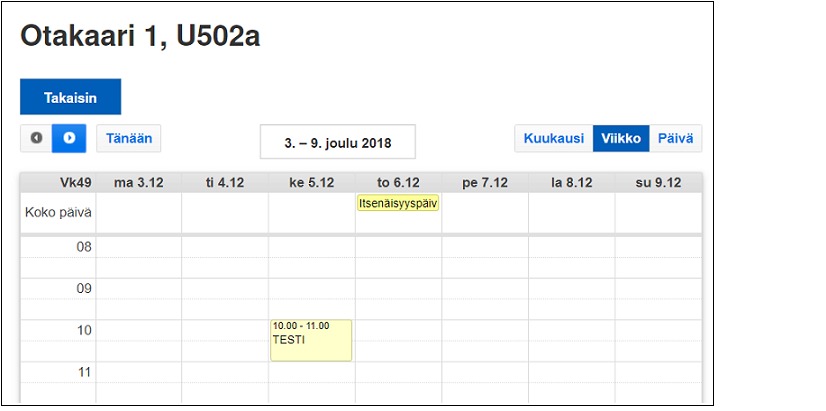Go to next week arrow icon
Viewport: 826px width, 411px height.
(x=69, y=138)
